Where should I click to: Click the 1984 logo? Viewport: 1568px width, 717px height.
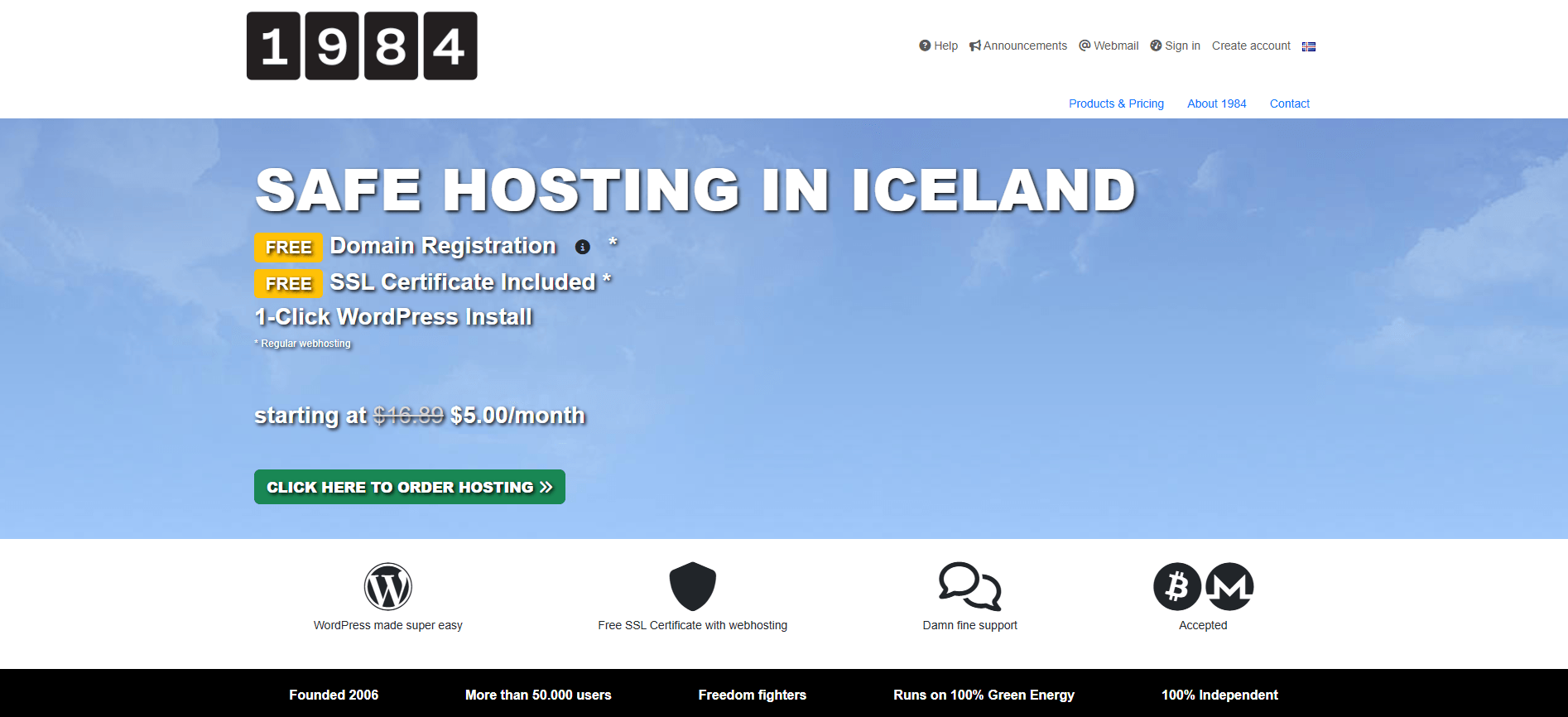click(362, 46)
